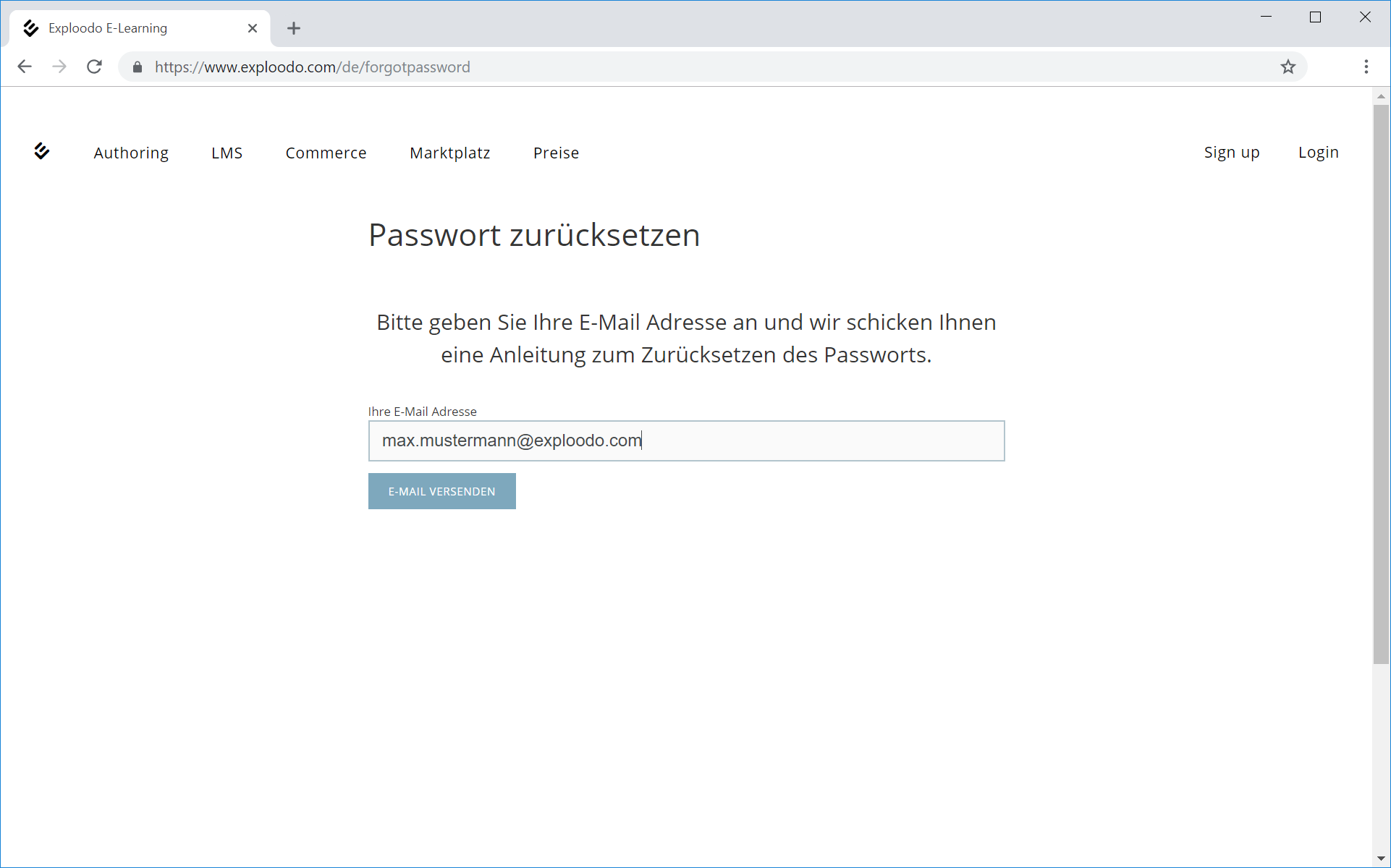Open the Authoring menu item
Image resolution: width=1391 pixels, height=868 pixels.
(x=131, y=153)
